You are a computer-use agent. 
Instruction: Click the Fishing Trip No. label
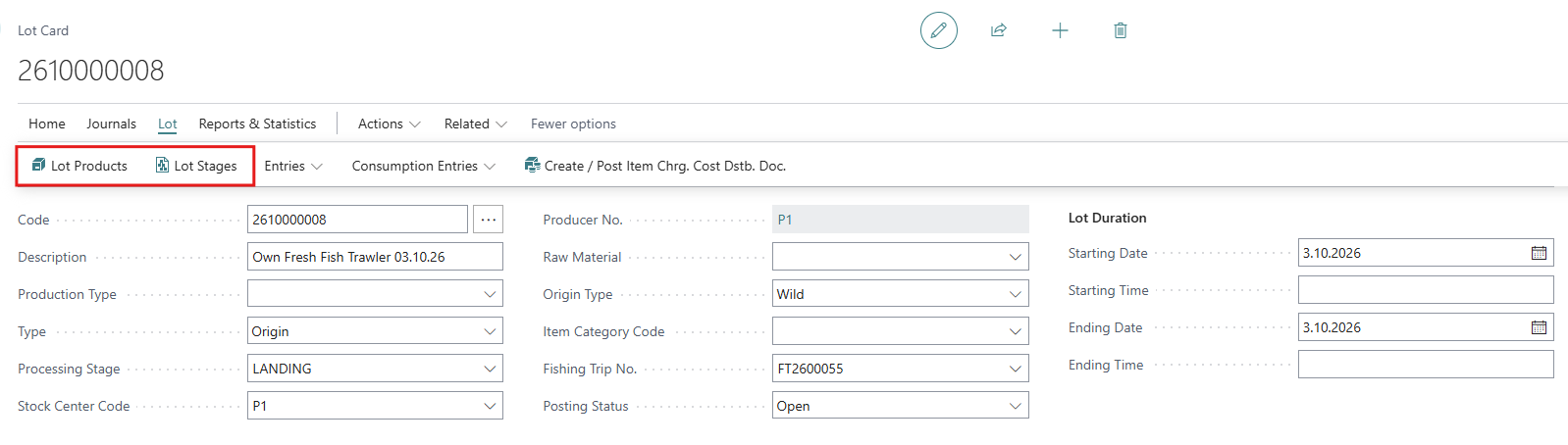[x=590, y=369]
